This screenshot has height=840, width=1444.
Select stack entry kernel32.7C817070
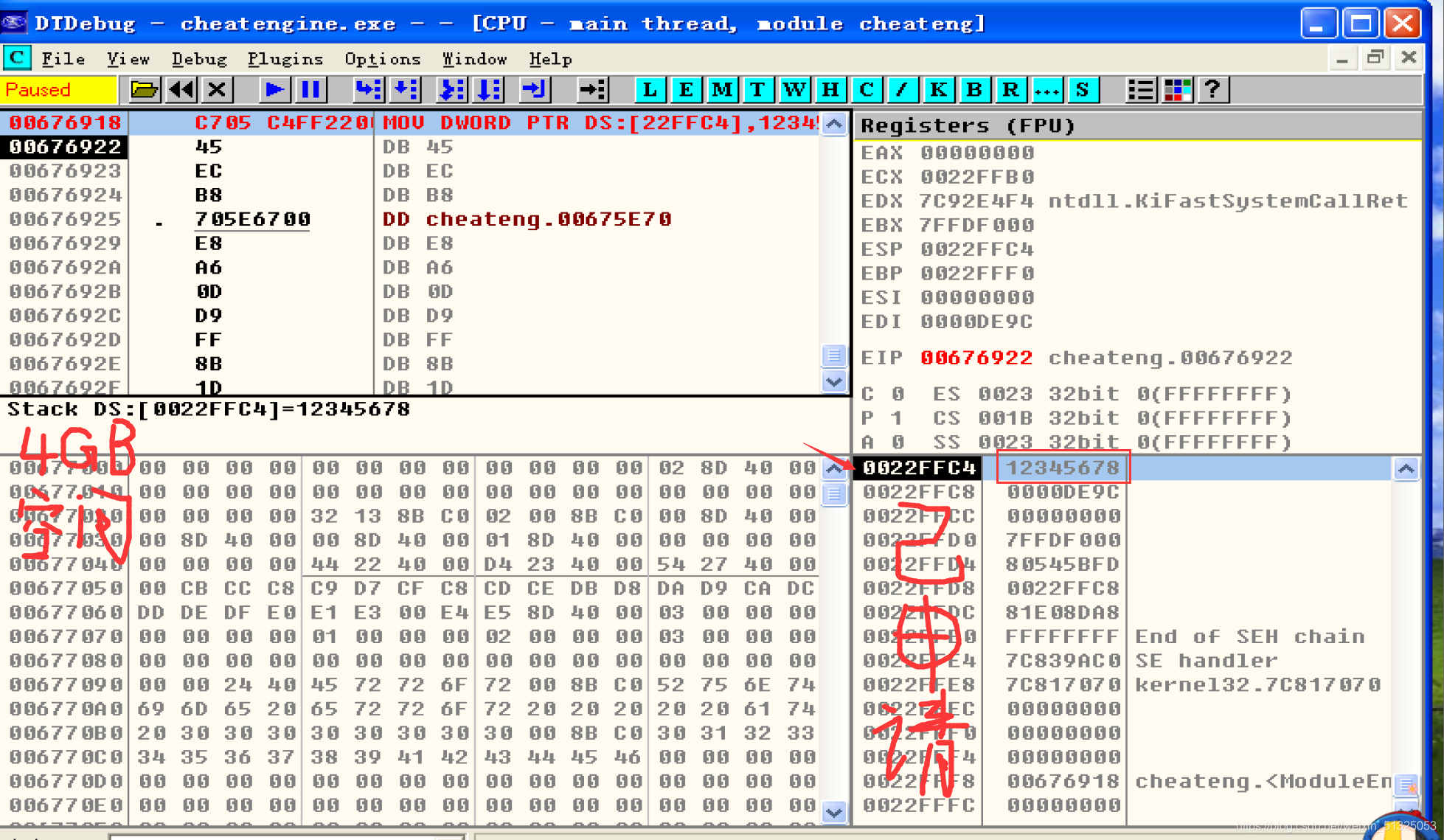(x=1257, y=685)
